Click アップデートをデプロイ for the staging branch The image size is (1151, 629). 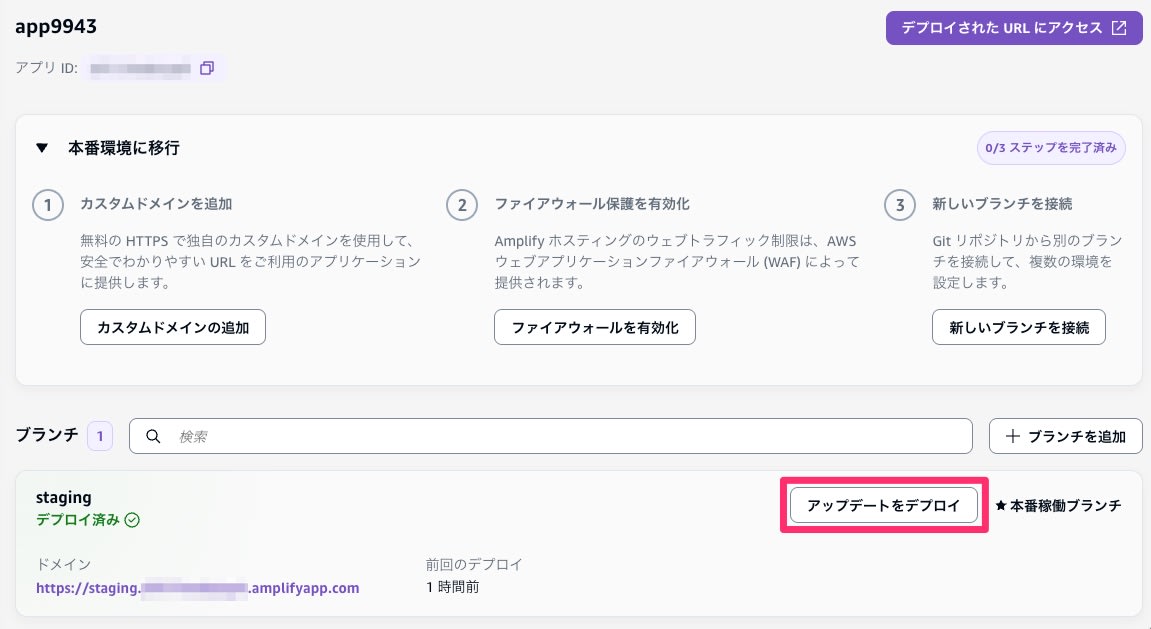883,505
